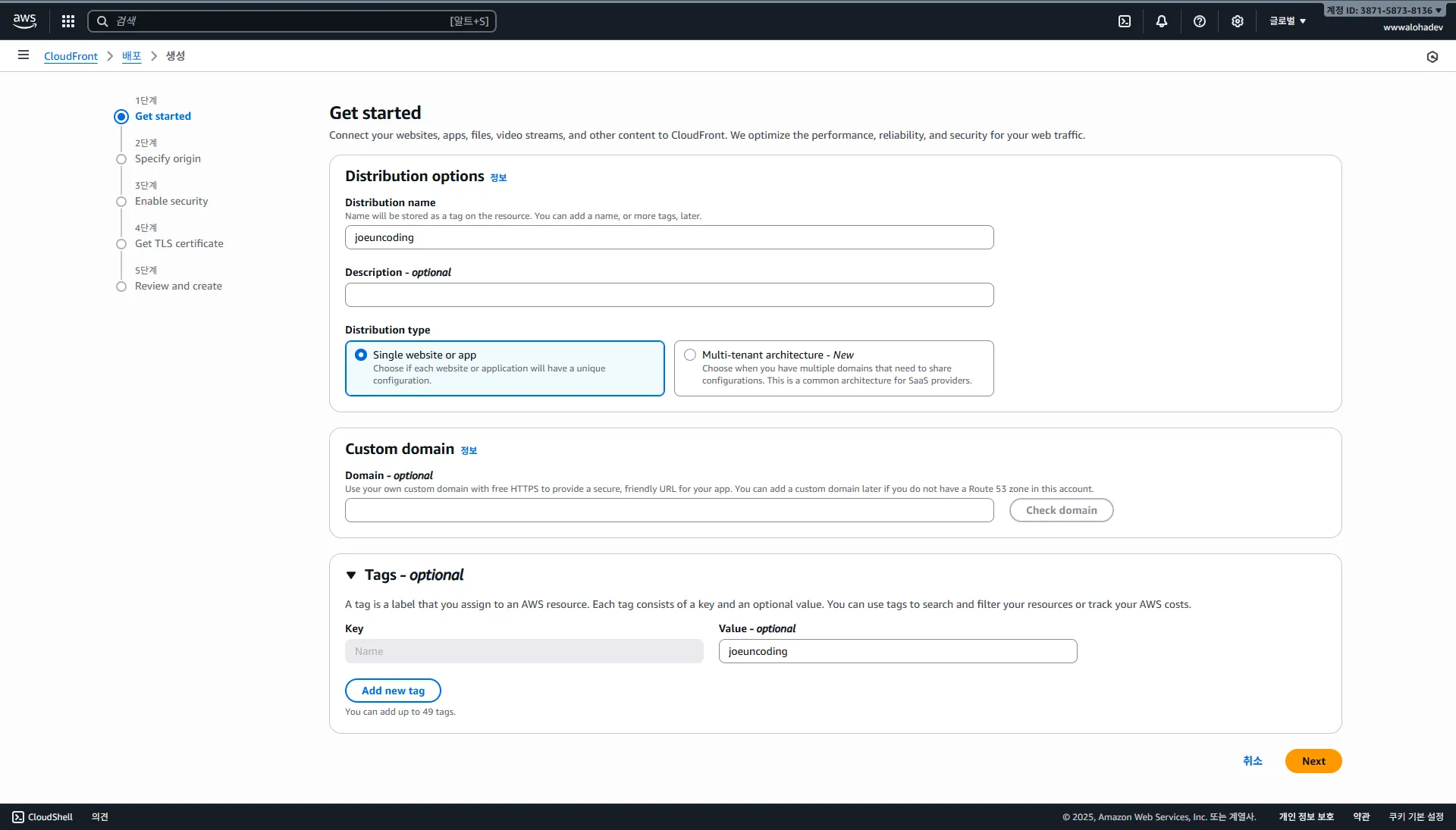Click the Next button
Viewport: 1456px width, 830px height.
click(1313, 761)
